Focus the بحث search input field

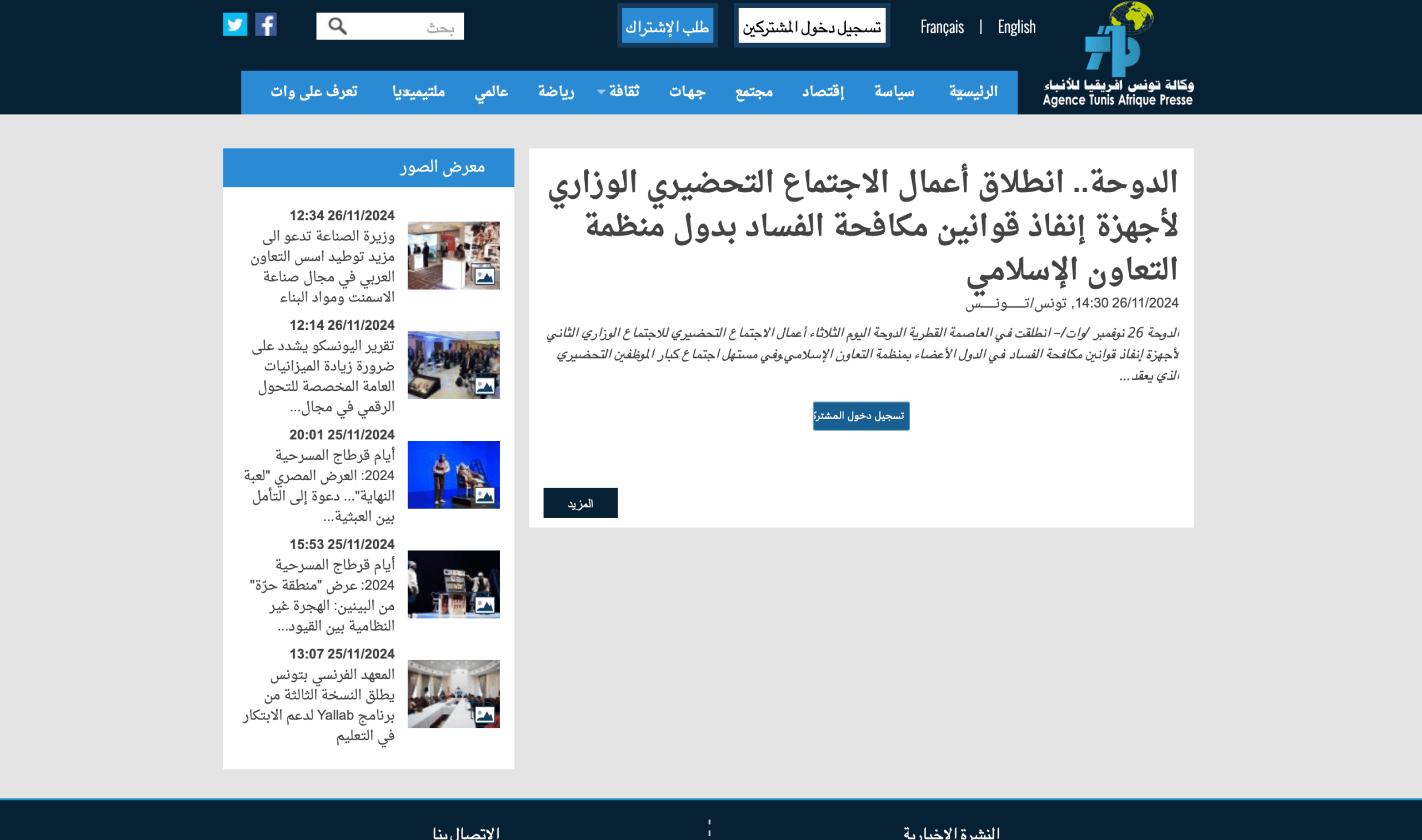pyautogui.click(x=408, y=27)
